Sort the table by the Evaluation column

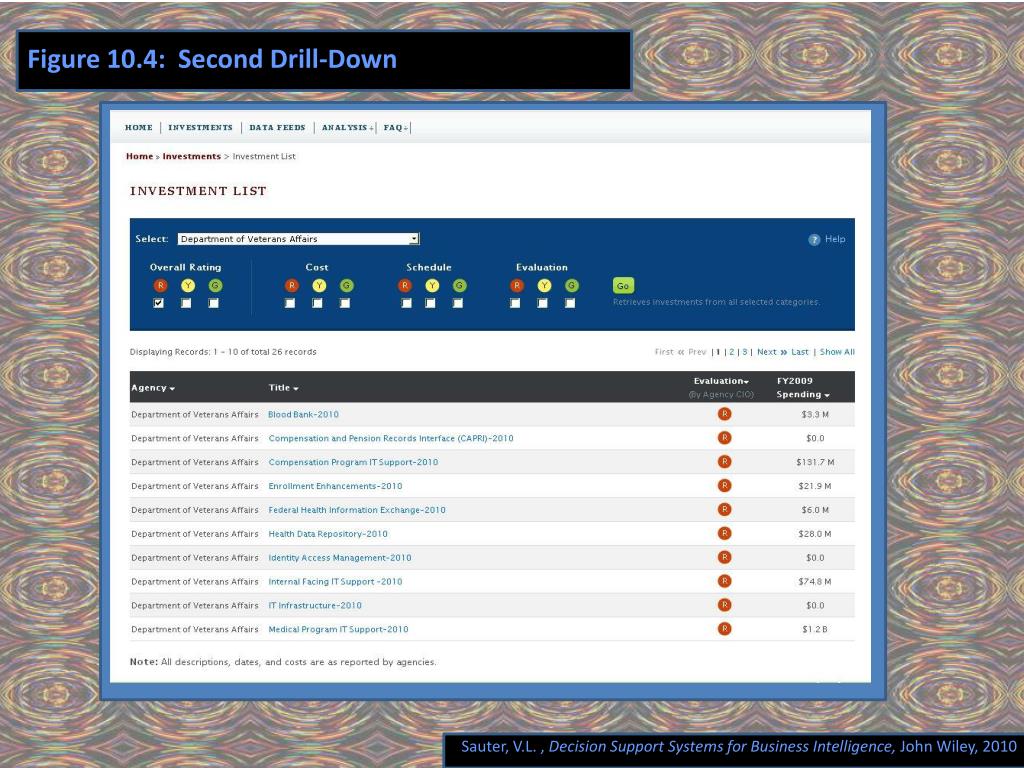pos(721,381)
